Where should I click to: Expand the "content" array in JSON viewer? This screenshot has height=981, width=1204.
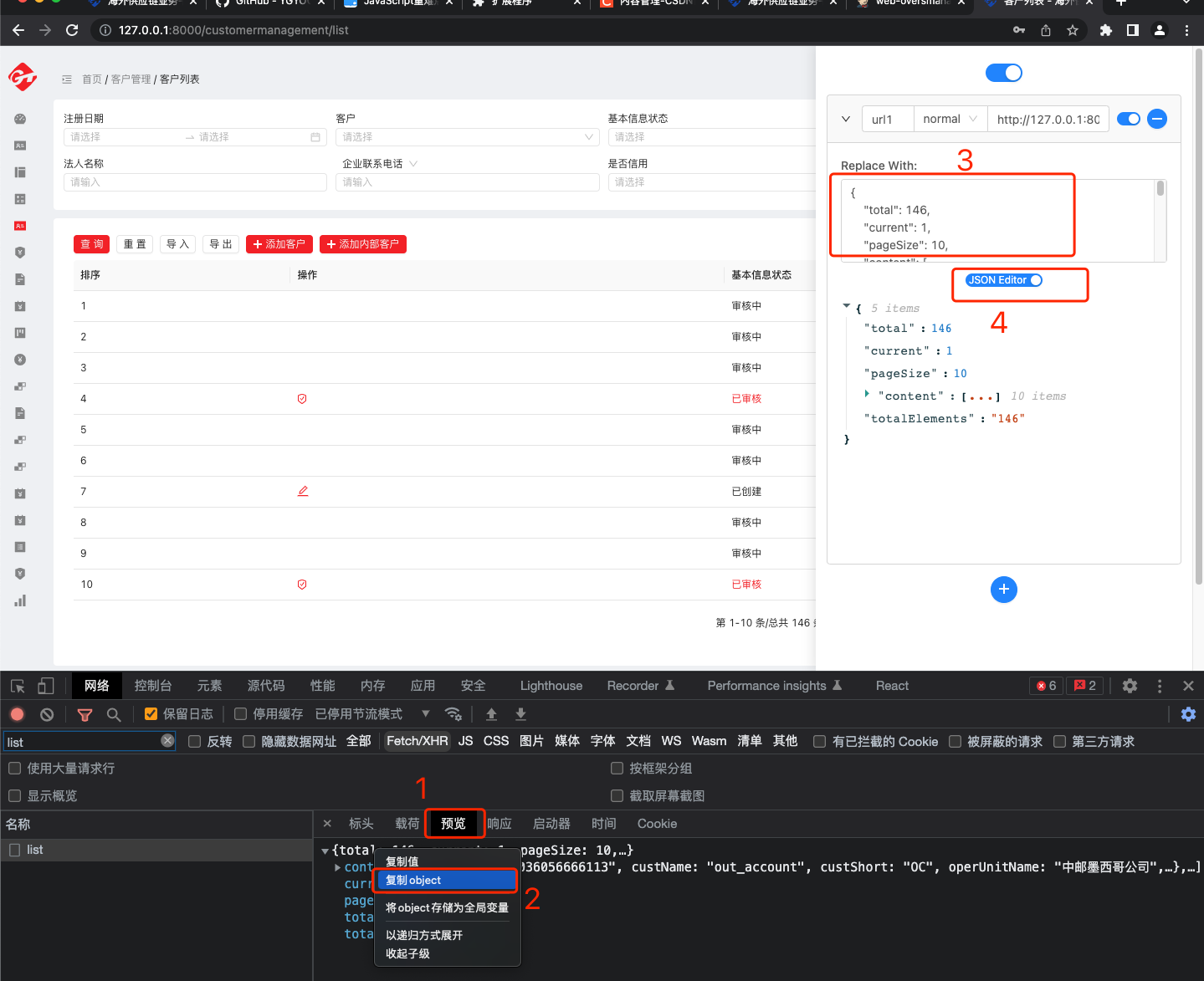[x=867, y=394]
